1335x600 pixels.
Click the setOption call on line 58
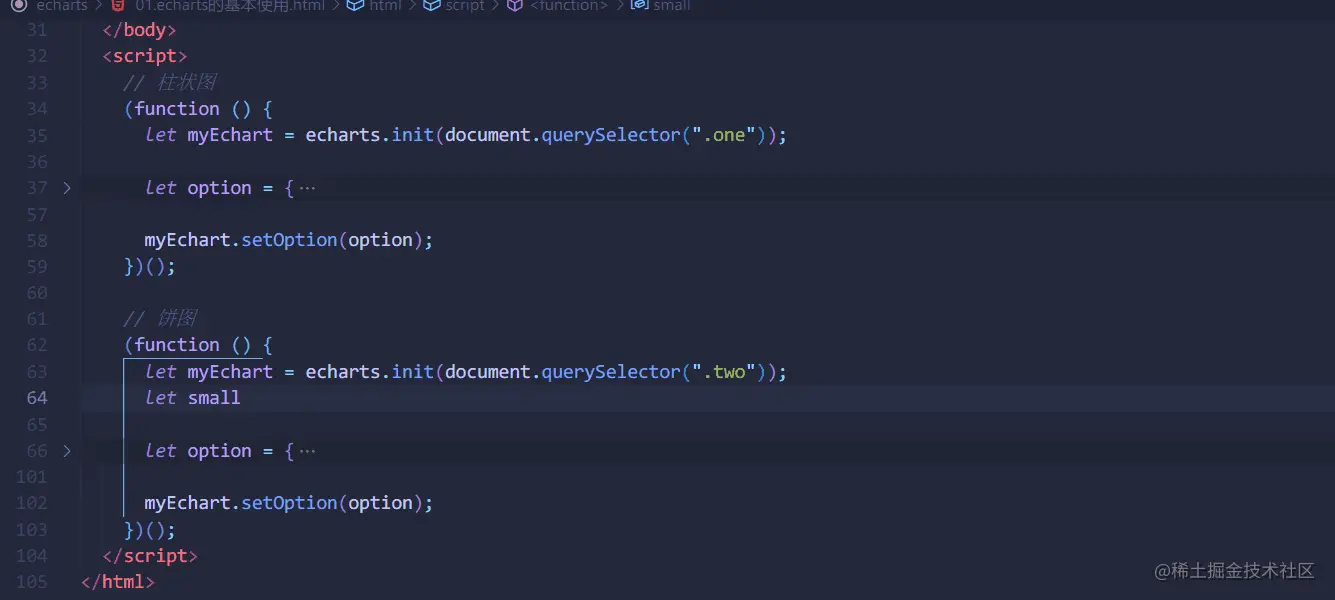click(289, 240)
